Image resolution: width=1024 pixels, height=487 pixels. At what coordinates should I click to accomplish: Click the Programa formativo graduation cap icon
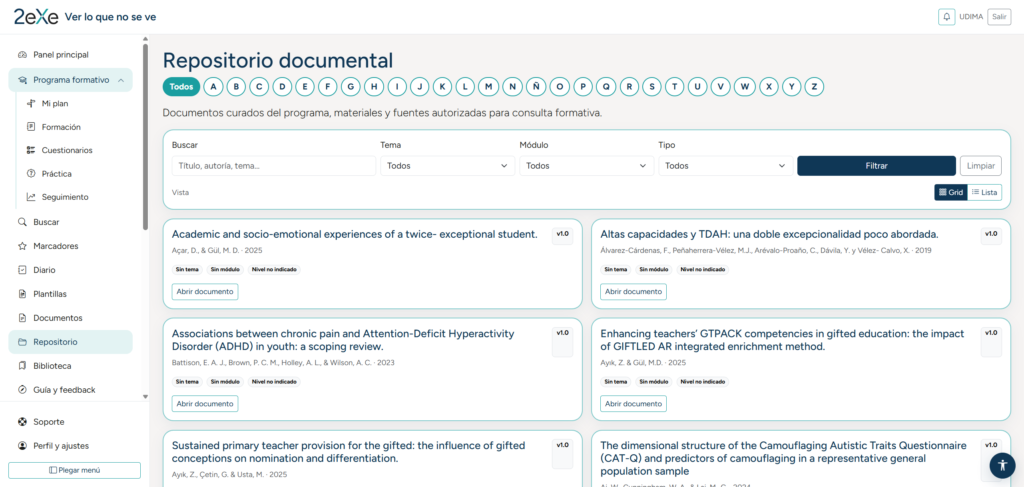[x=22, y=80]
